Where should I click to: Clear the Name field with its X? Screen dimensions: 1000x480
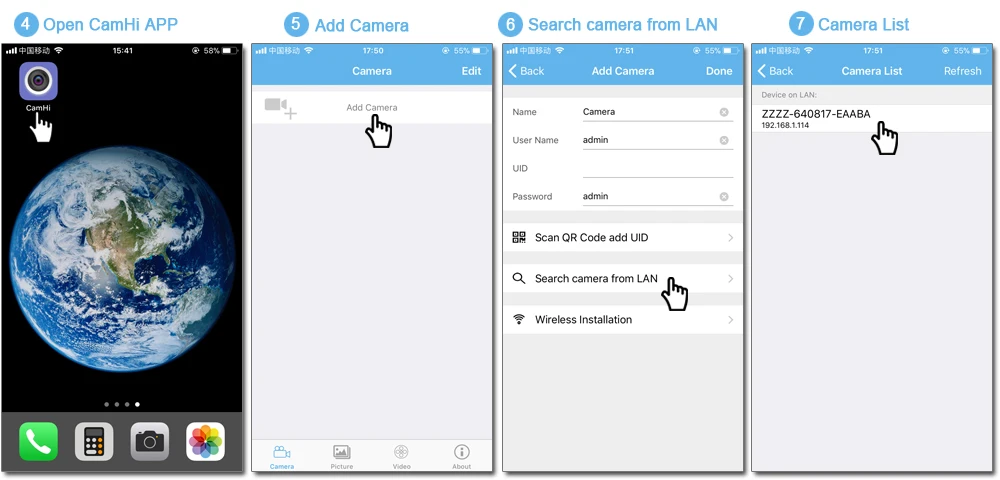pos(724,112)
